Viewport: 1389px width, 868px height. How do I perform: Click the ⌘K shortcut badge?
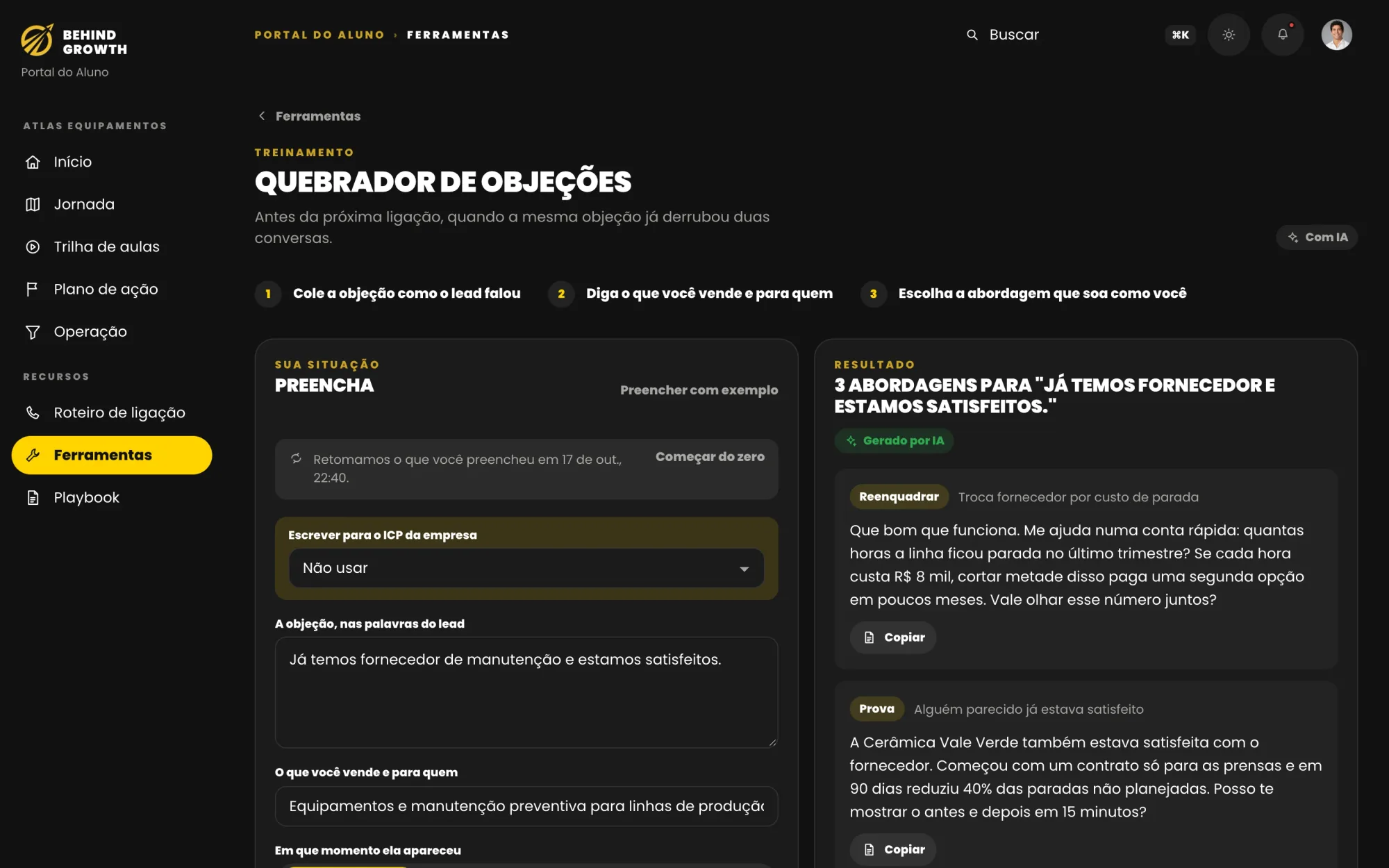[1180, 35]
